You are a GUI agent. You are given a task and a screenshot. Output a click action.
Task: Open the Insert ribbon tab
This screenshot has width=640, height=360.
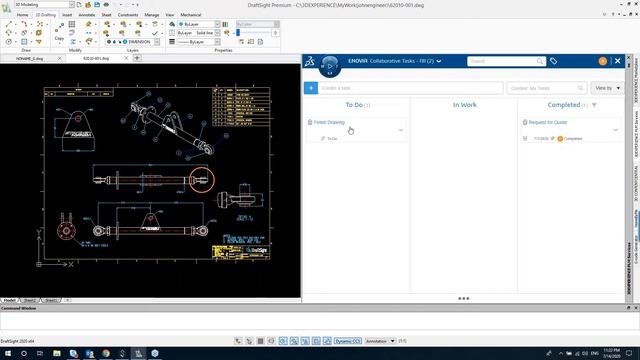click(67, 15)
